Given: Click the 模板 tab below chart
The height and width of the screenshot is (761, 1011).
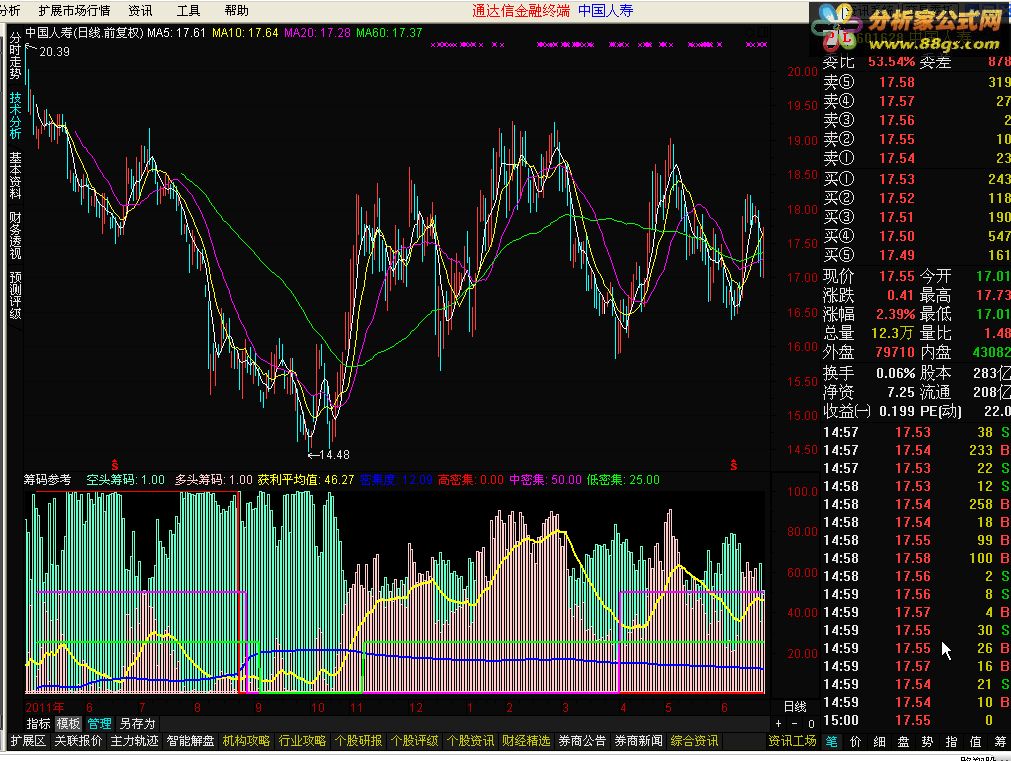Looking at the screenshot, I should pos(68,724).
